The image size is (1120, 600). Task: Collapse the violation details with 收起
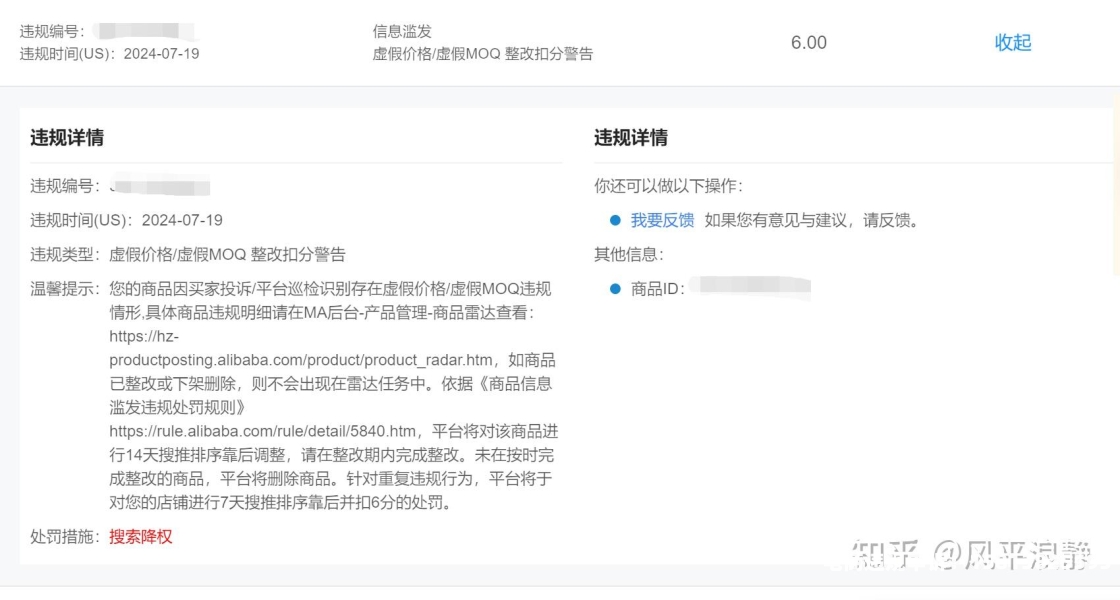(1012, 42)
